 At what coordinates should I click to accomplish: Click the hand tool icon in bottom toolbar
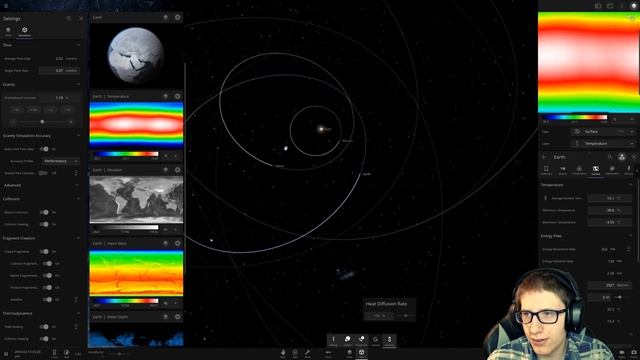coord(283,353)
